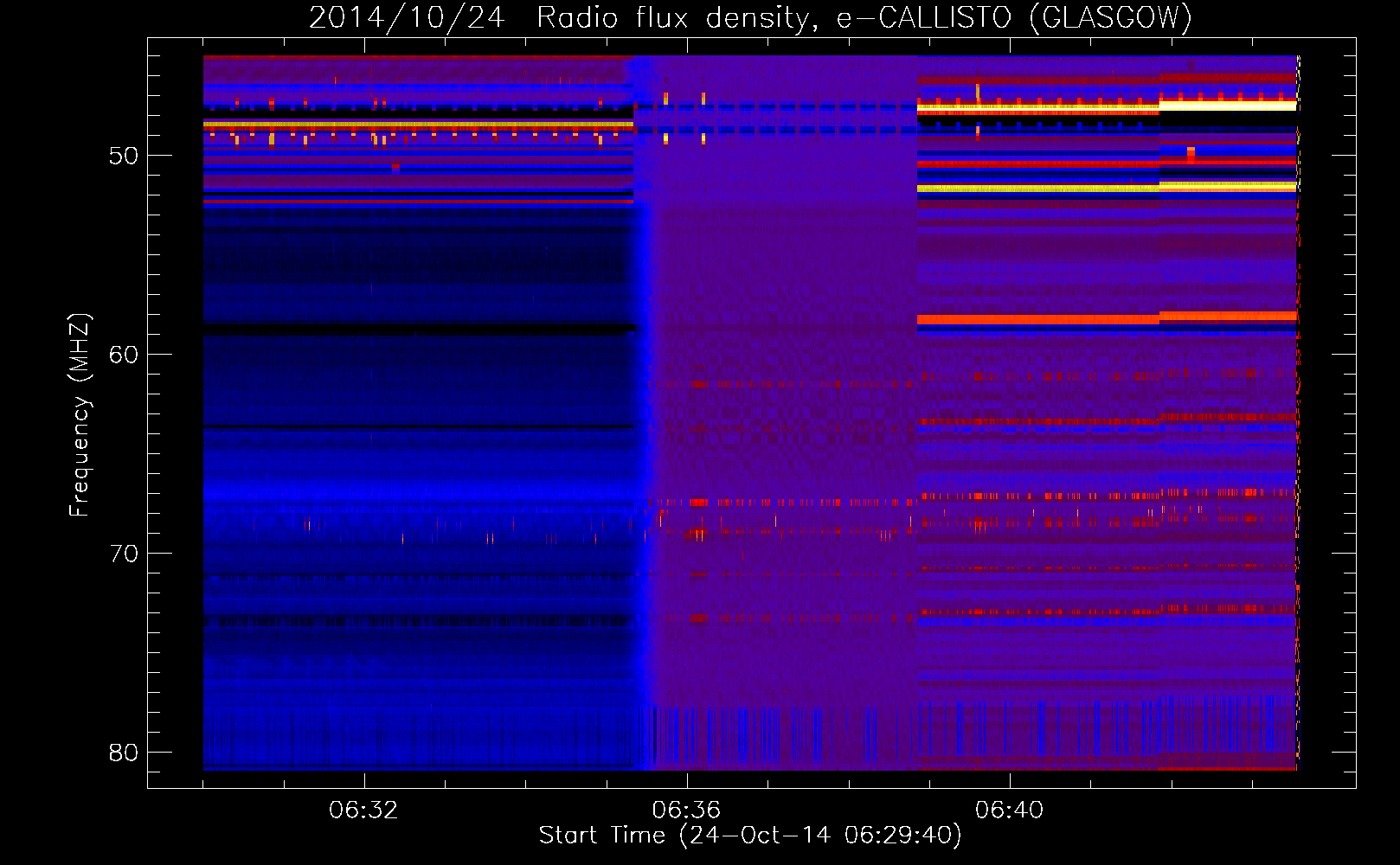Click the 50 frequency tick label
Viewport: 1400px width, 865px height.
point(124,156)
